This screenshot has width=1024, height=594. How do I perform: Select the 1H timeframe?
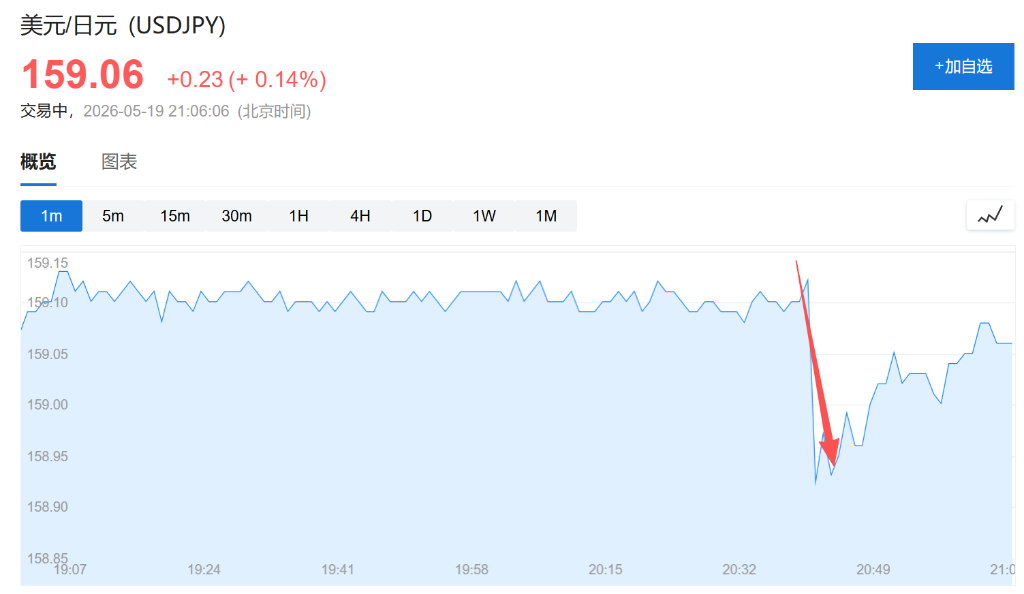point(298,216)
